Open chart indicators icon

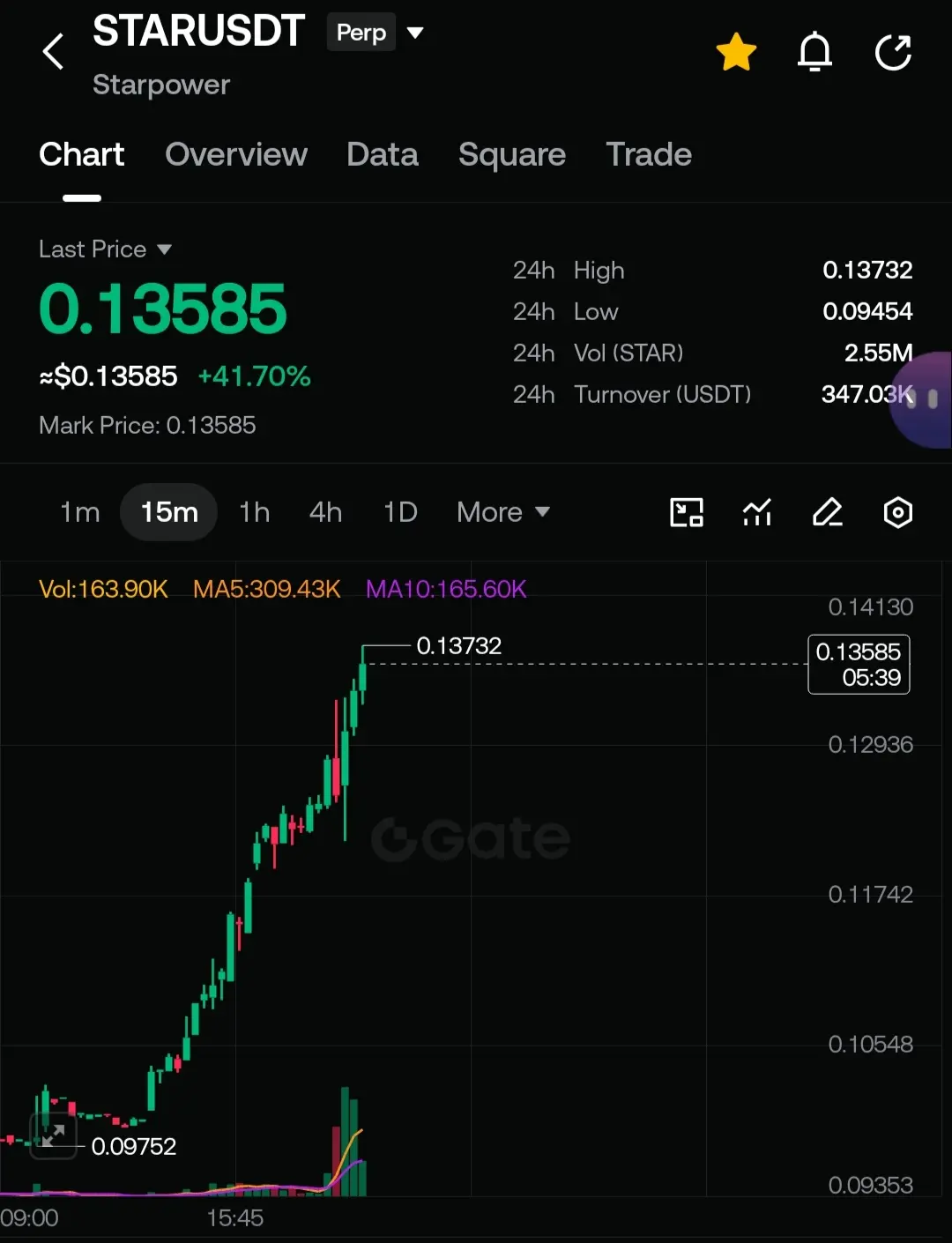(757, 512)
